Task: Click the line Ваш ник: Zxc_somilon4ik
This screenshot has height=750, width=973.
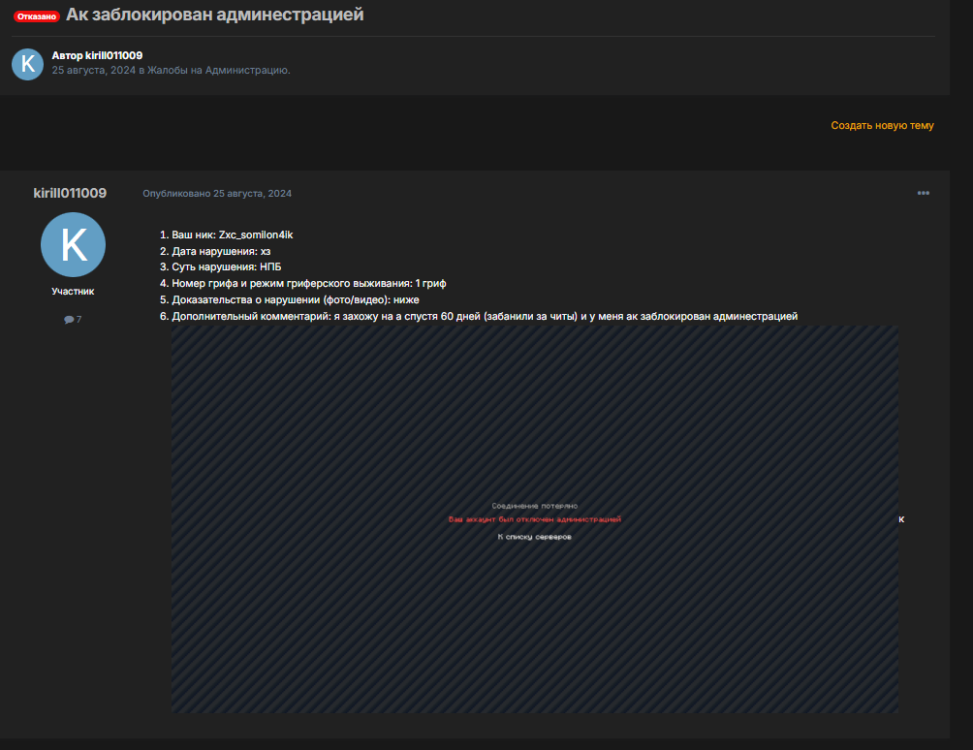Action: coord(232,234)
